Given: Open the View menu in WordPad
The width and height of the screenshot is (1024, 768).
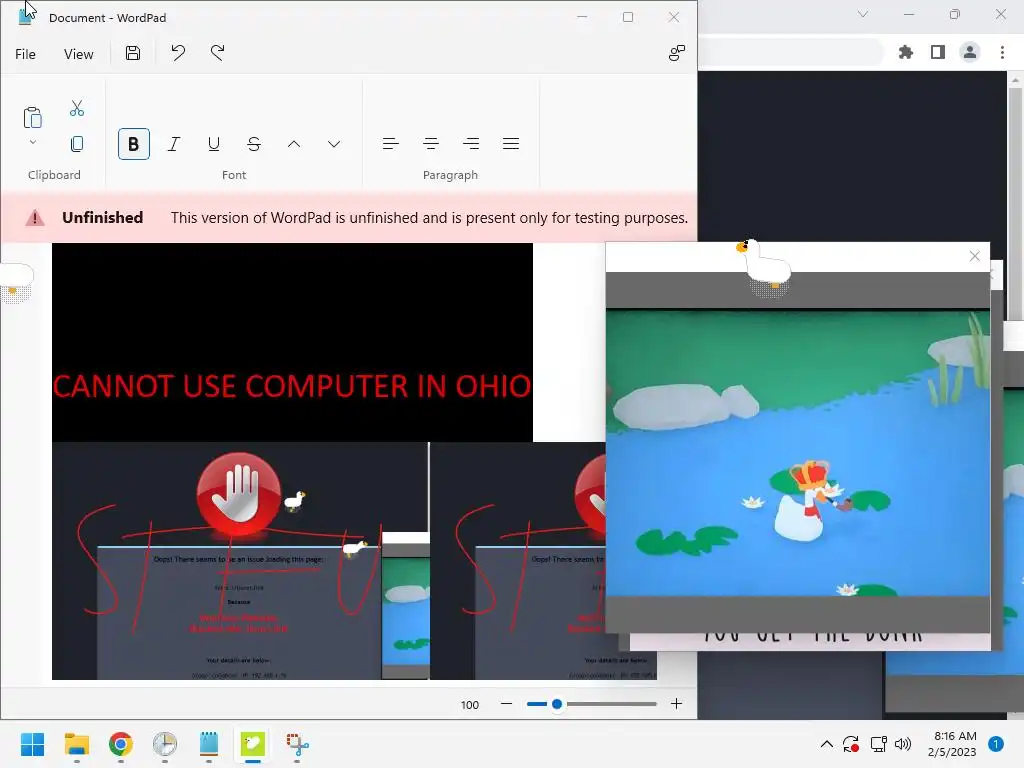Looking at the screenshot, I should pyautogui.click(x=78, y=54).
